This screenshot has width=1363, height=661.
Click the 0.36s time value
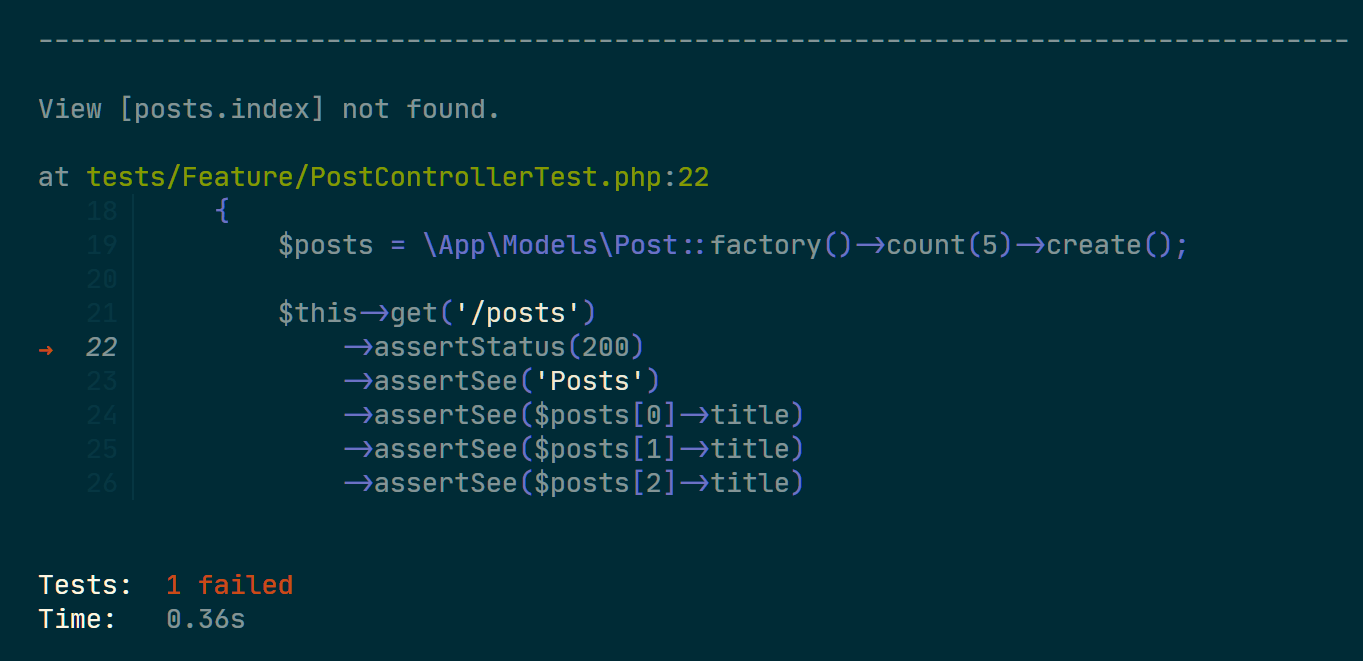[x=206, y=619]
